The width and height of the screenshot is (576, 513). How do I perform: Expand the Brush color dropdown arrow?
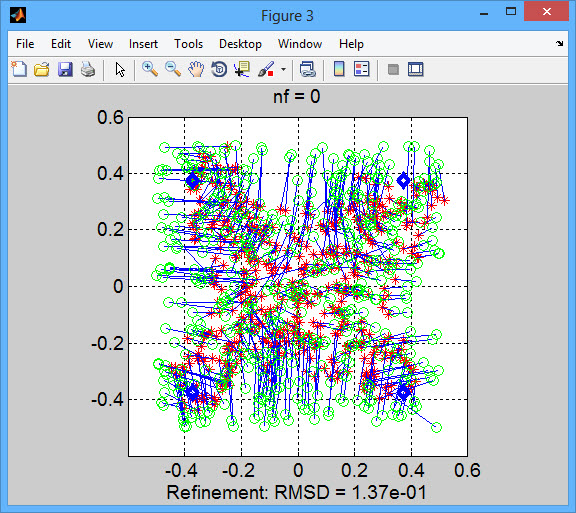pyautogui.click(x=283, y=69)
